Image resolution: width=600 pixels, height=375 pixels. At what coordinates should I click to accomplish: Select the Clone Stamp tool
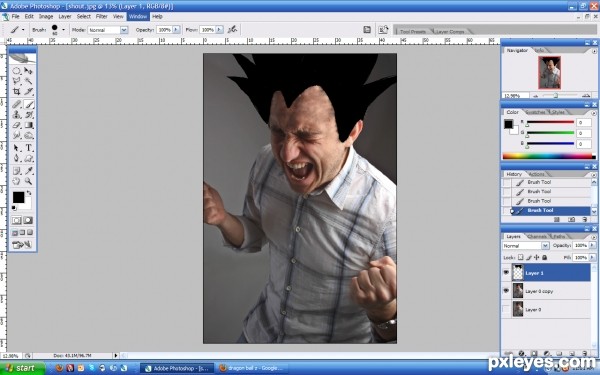point(16,115)
